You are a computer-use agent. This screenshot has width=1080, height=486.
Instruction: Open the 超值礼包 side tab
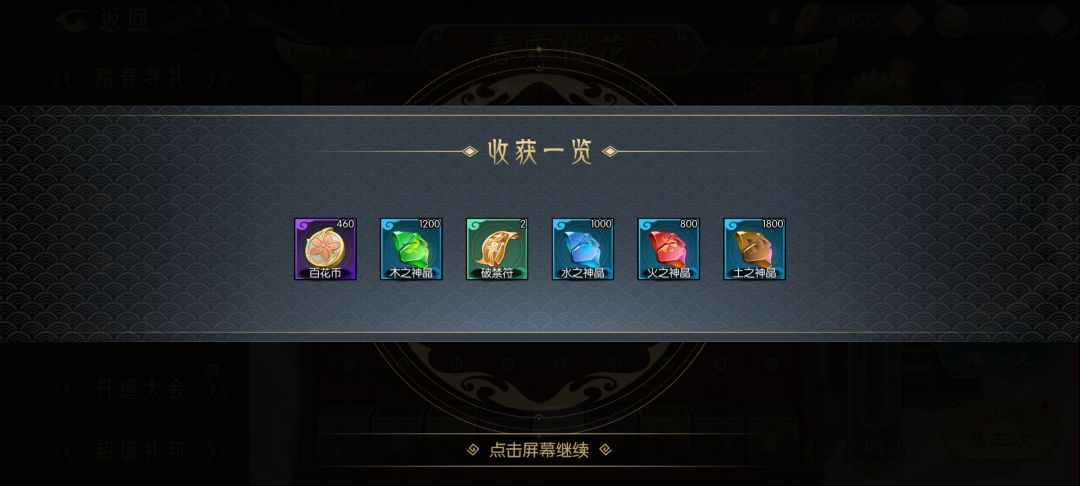(141, 451)
